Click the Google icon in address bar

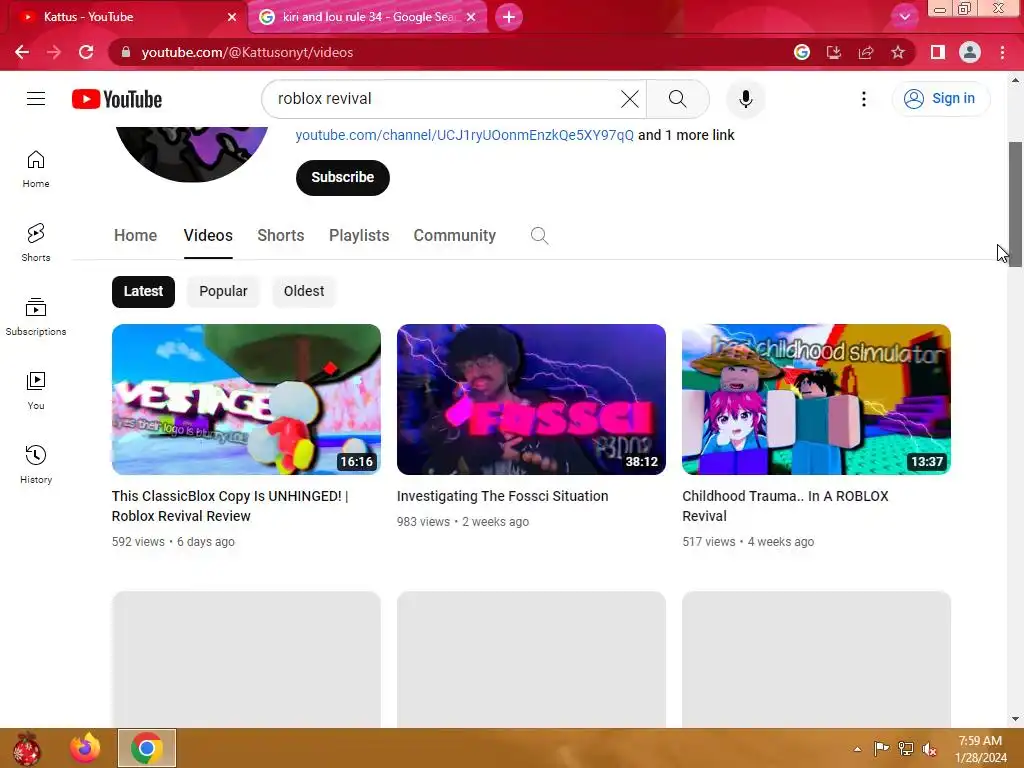click(x=802, y=52)
